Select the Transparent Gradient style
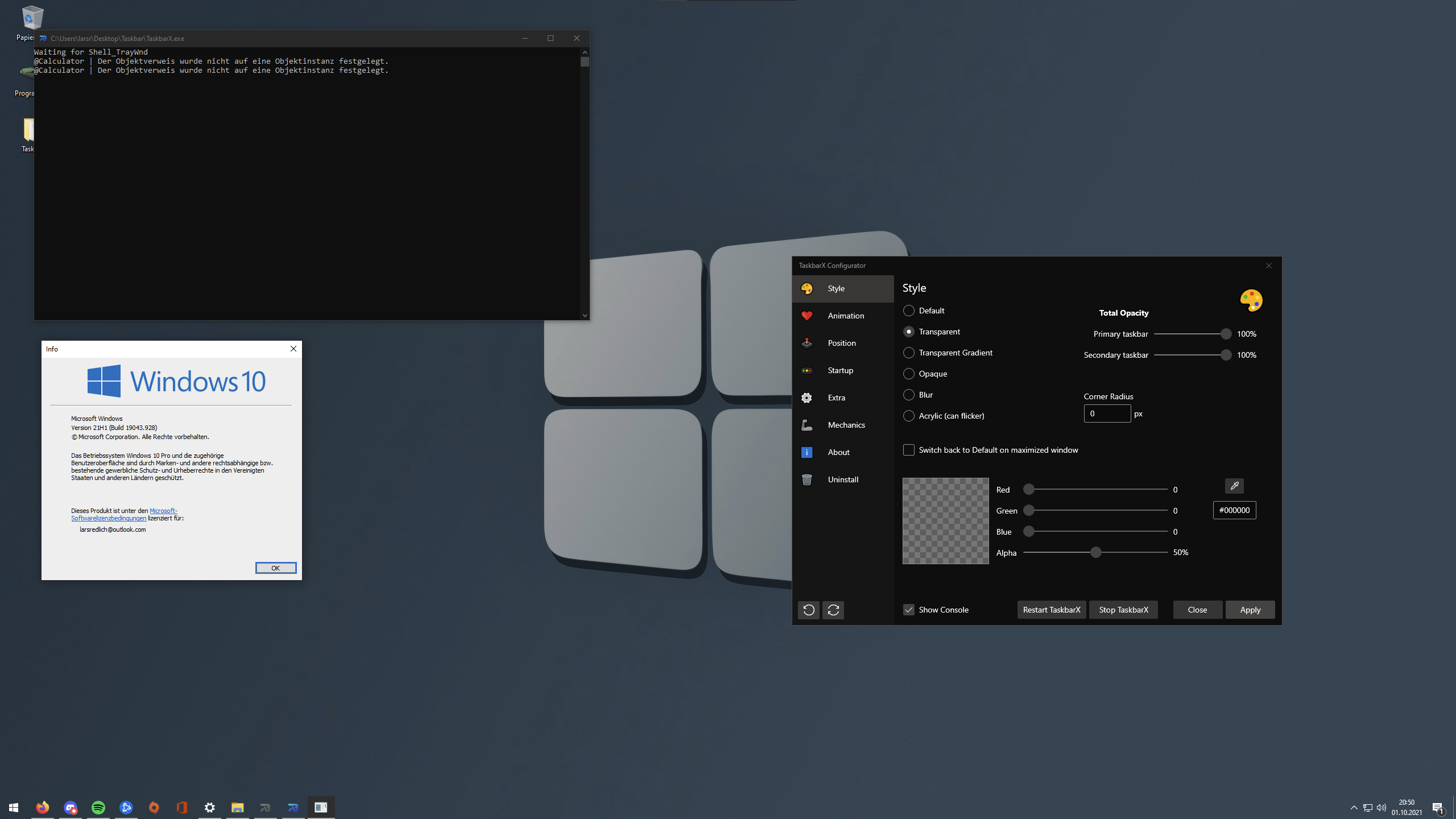 [908, 353]
